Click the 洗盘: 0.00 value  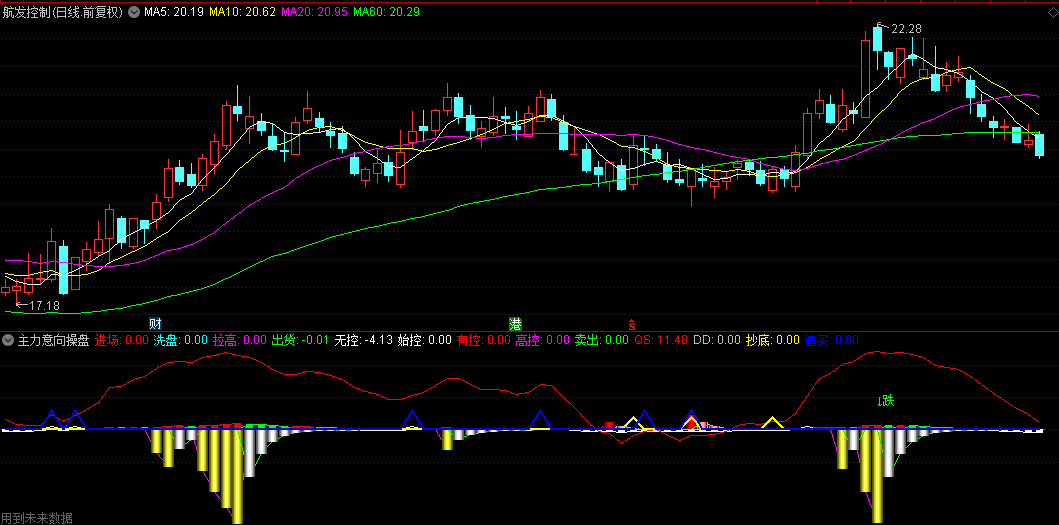click(180, 340)
